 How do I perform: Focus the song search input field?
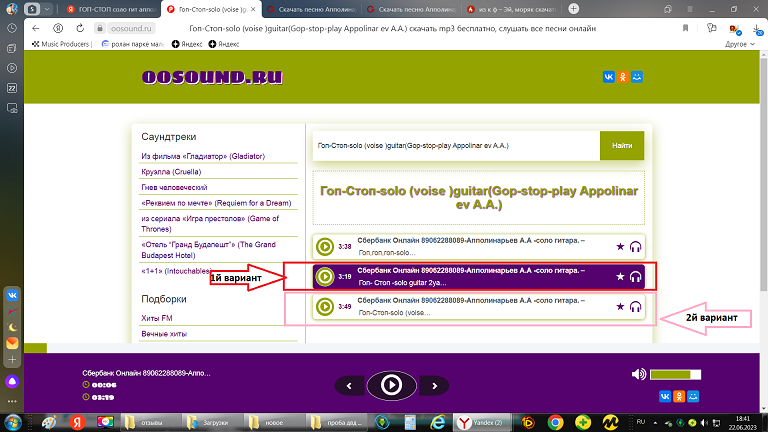point(456,145)
